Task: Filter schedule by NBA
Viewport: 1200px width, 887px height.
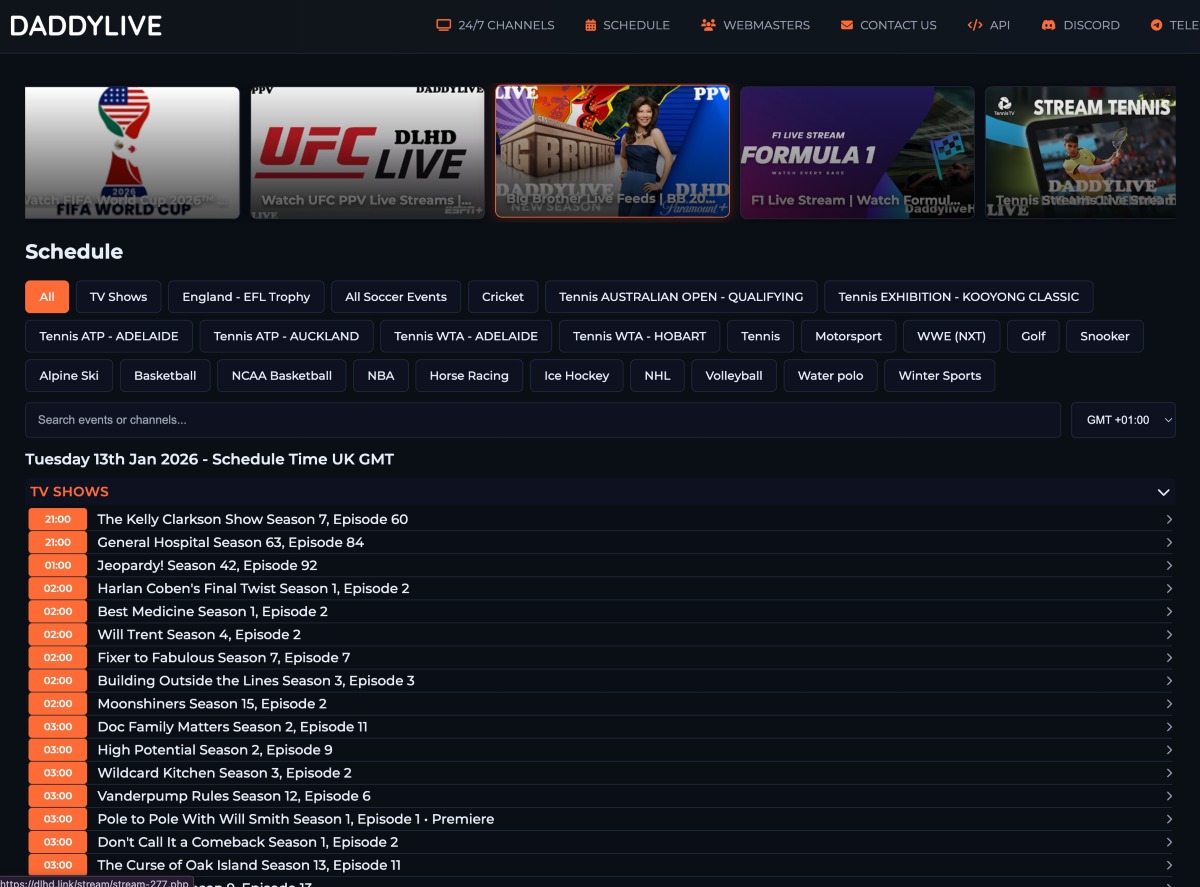Action: 381,376
